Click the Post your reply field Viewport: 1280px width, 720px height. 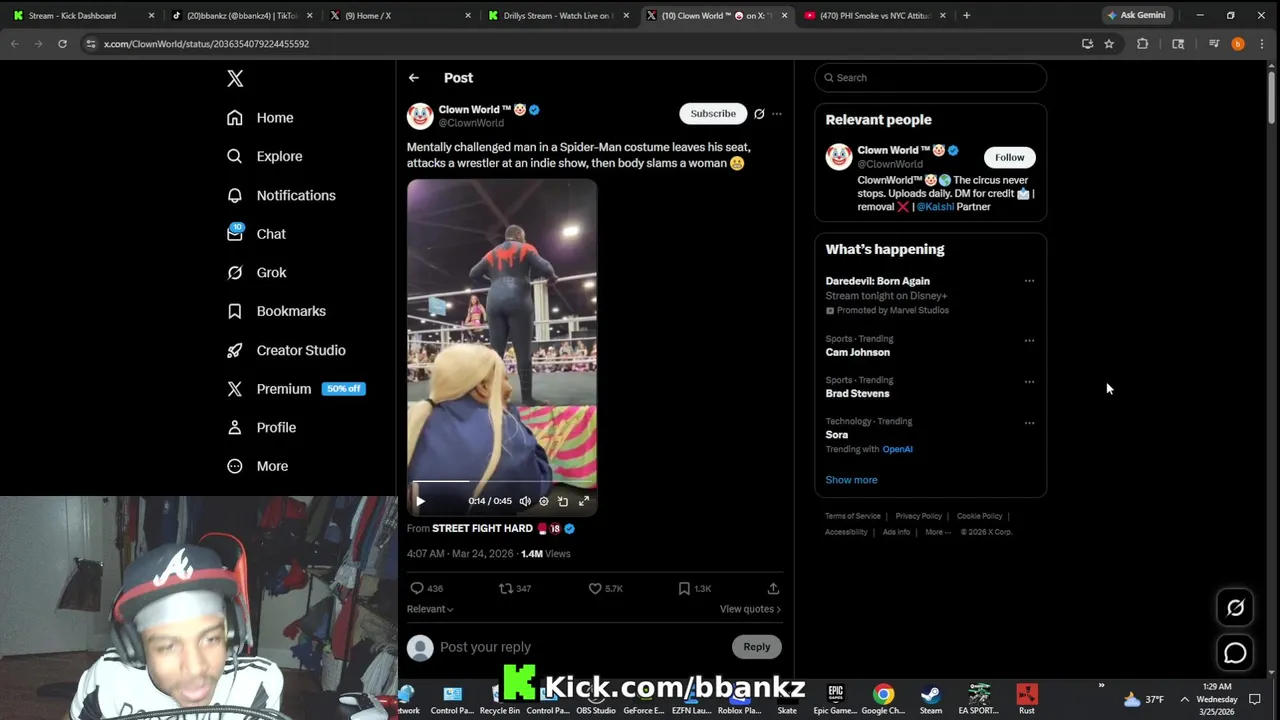pos(580,647)
